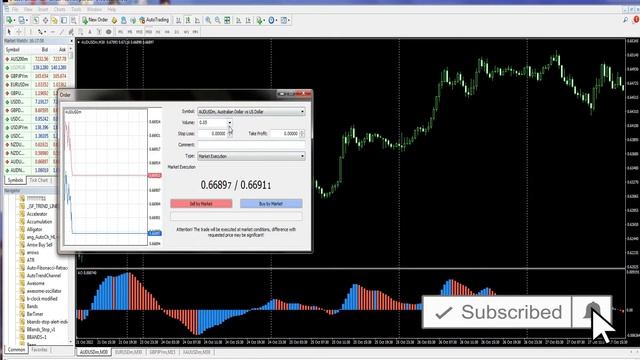Image resolution: width=640 pixels, height=360 pixels.
Task: Click Sell by Market button
Action: tap(201, 204)
